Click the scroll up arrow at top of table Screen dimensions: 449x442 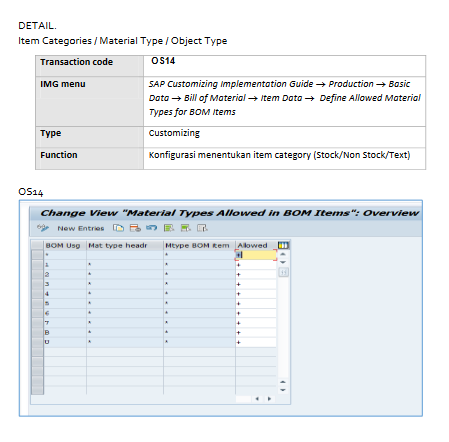(x=283, y=254)
